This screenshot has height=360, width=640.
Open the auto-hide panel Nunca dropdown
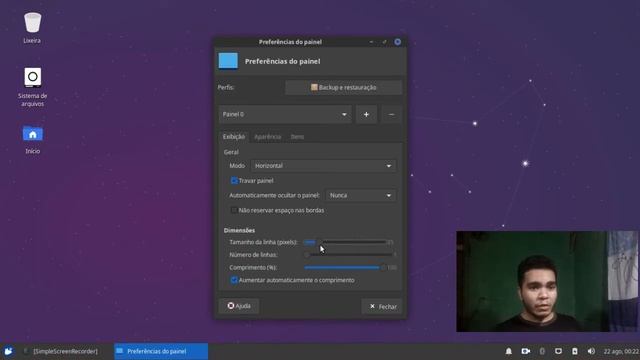pyautogui.click(x=360, y=196)
